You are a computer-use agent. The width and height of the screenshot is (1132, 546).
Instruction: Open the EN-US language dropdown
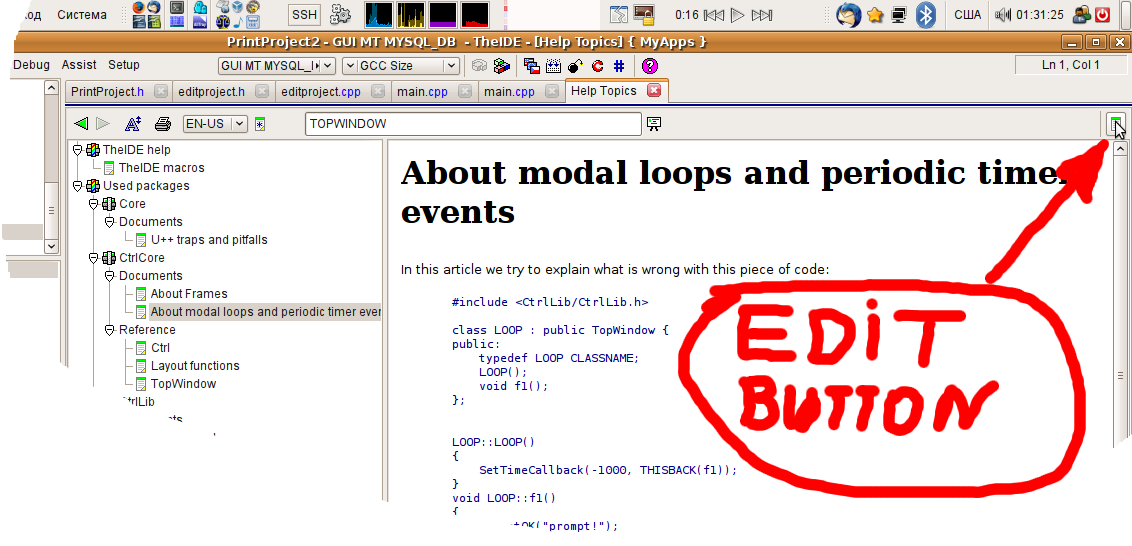[239, 124]
